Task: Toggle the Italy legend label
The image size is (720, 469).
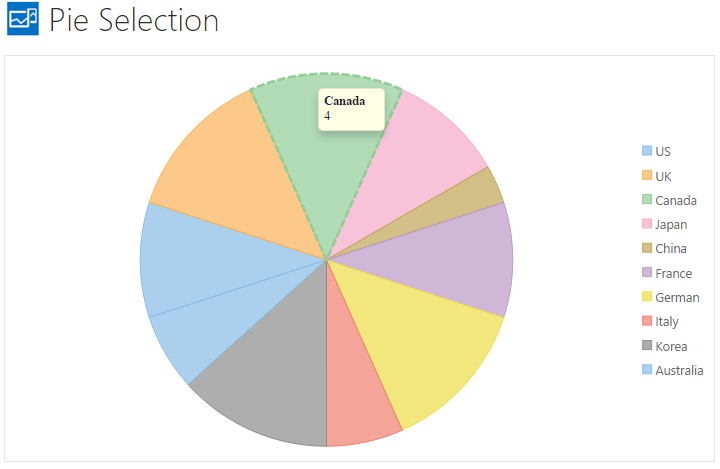Action: (667, 321)
